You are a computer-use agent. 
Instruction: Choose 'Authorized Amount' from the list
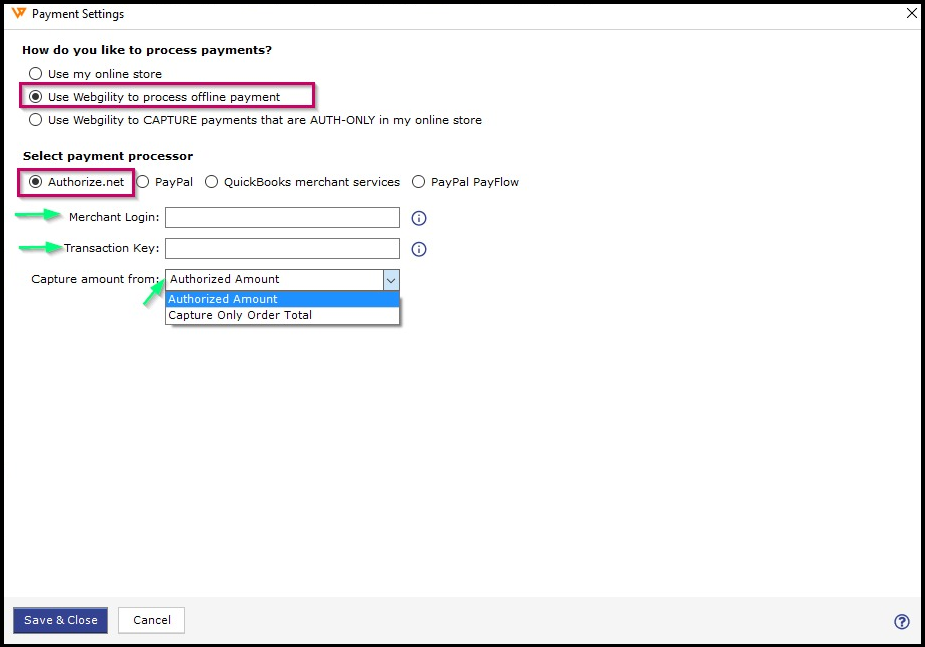282,299
